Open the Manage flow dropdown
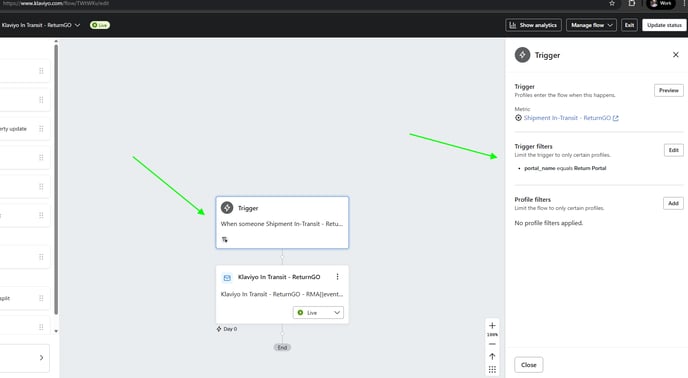 [591, 25]
